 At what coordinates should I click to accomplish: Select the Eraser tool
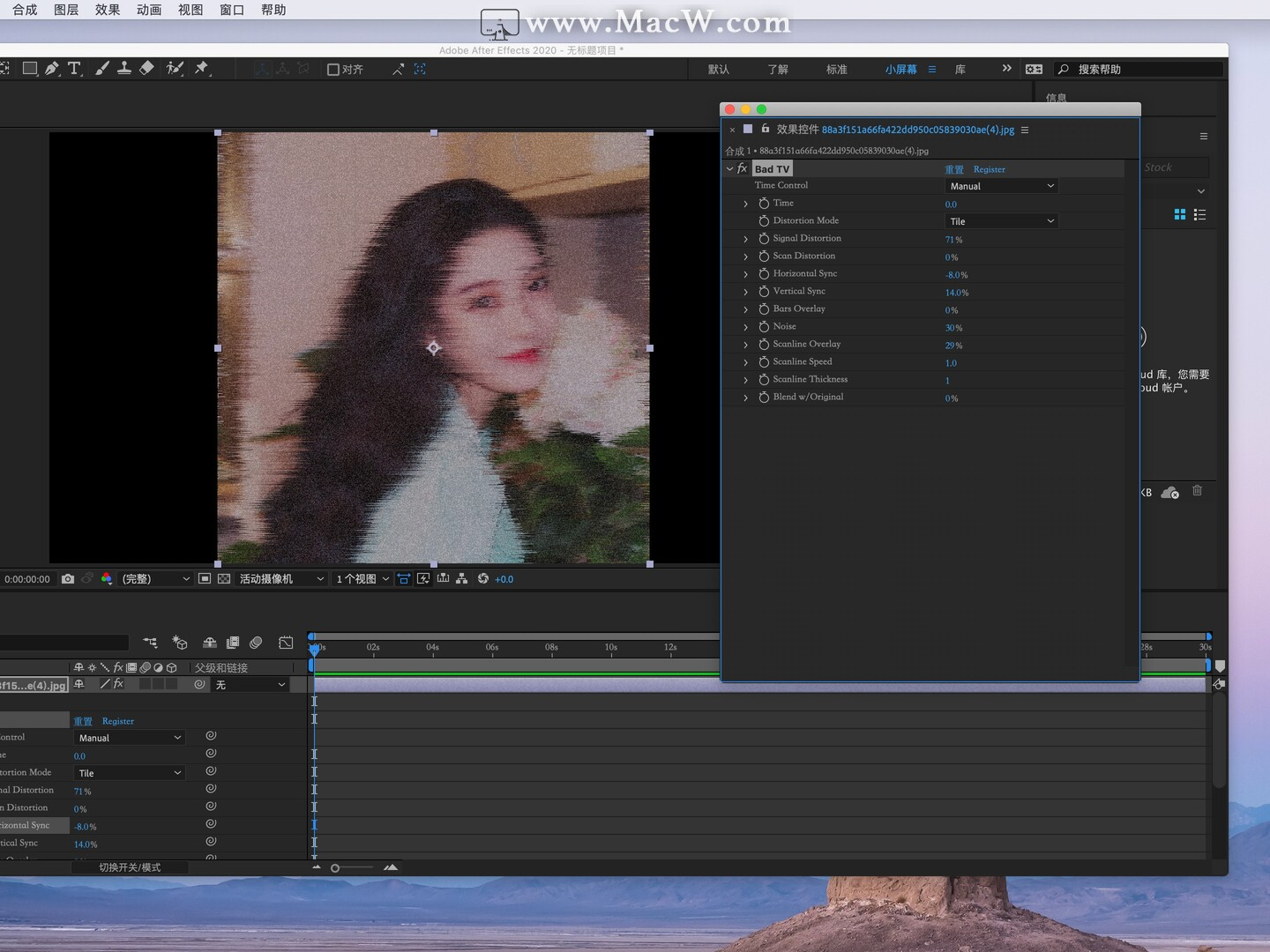(x=146, y=69)
